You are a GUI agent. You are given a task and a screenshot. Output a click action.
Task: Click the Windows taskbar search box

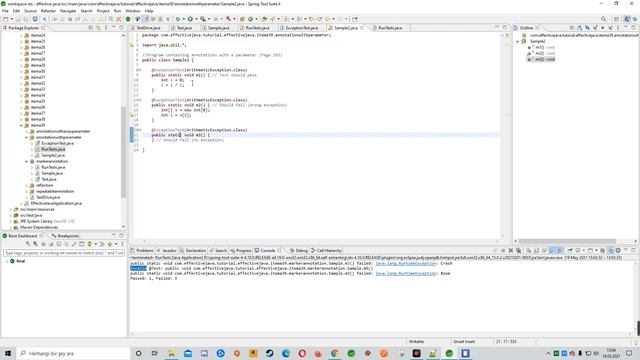tap(74, 353)
